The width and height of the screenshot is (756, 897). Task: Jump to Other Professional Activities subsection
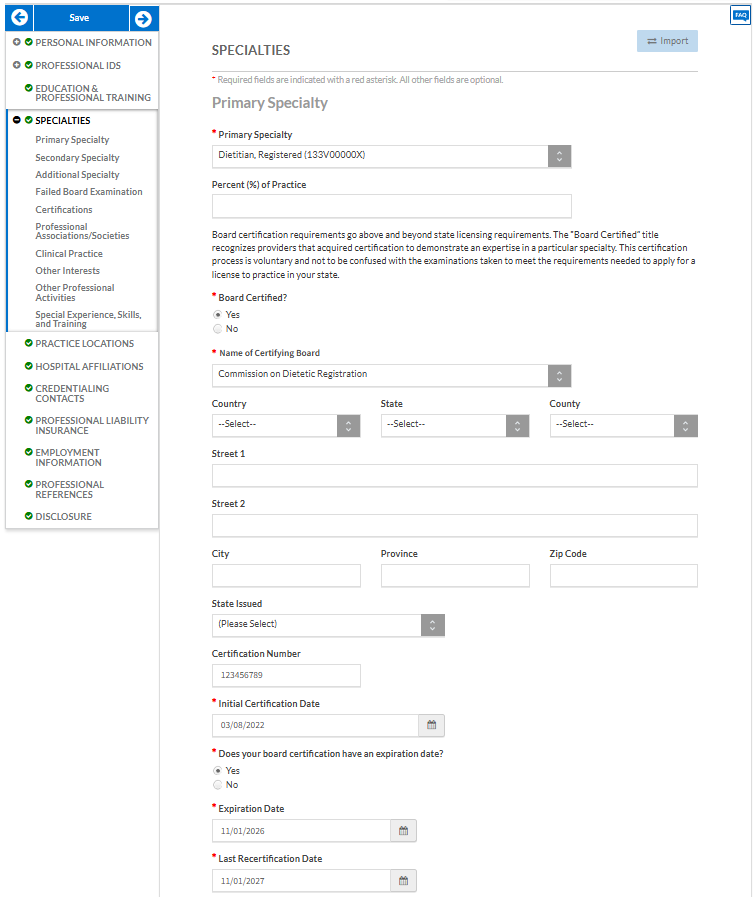click(x=74, y=292)
